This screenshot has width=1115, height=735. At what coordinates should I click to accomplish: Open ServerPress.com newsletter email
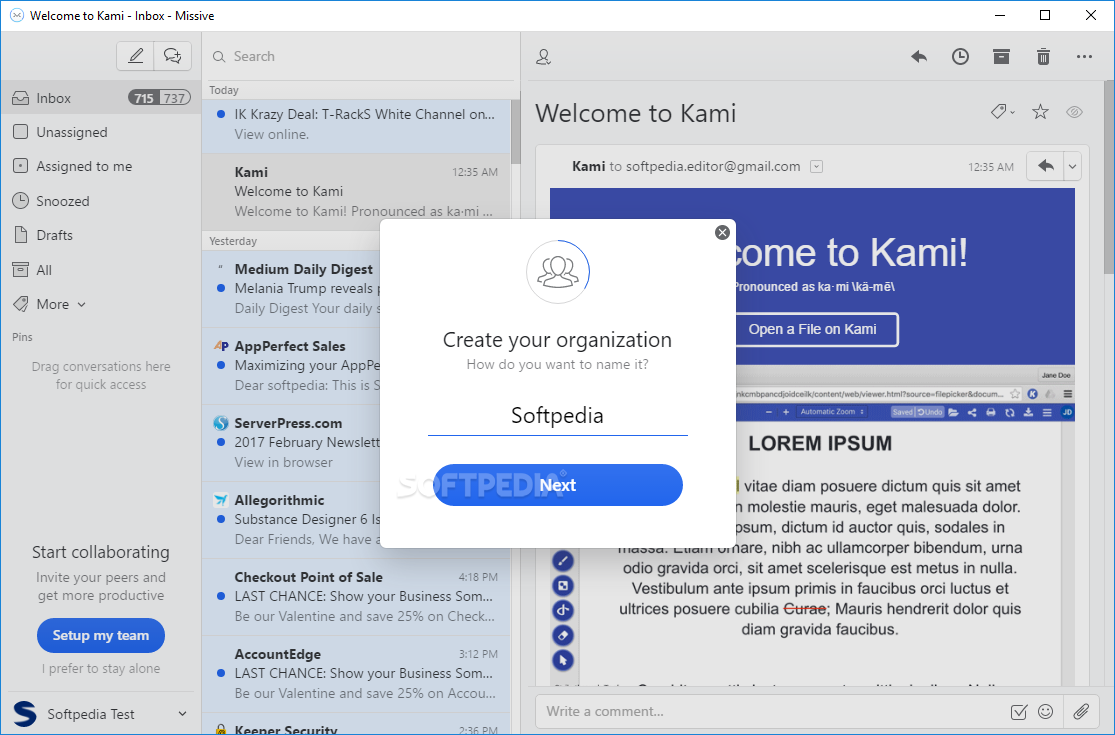click(x=292, y=442)
